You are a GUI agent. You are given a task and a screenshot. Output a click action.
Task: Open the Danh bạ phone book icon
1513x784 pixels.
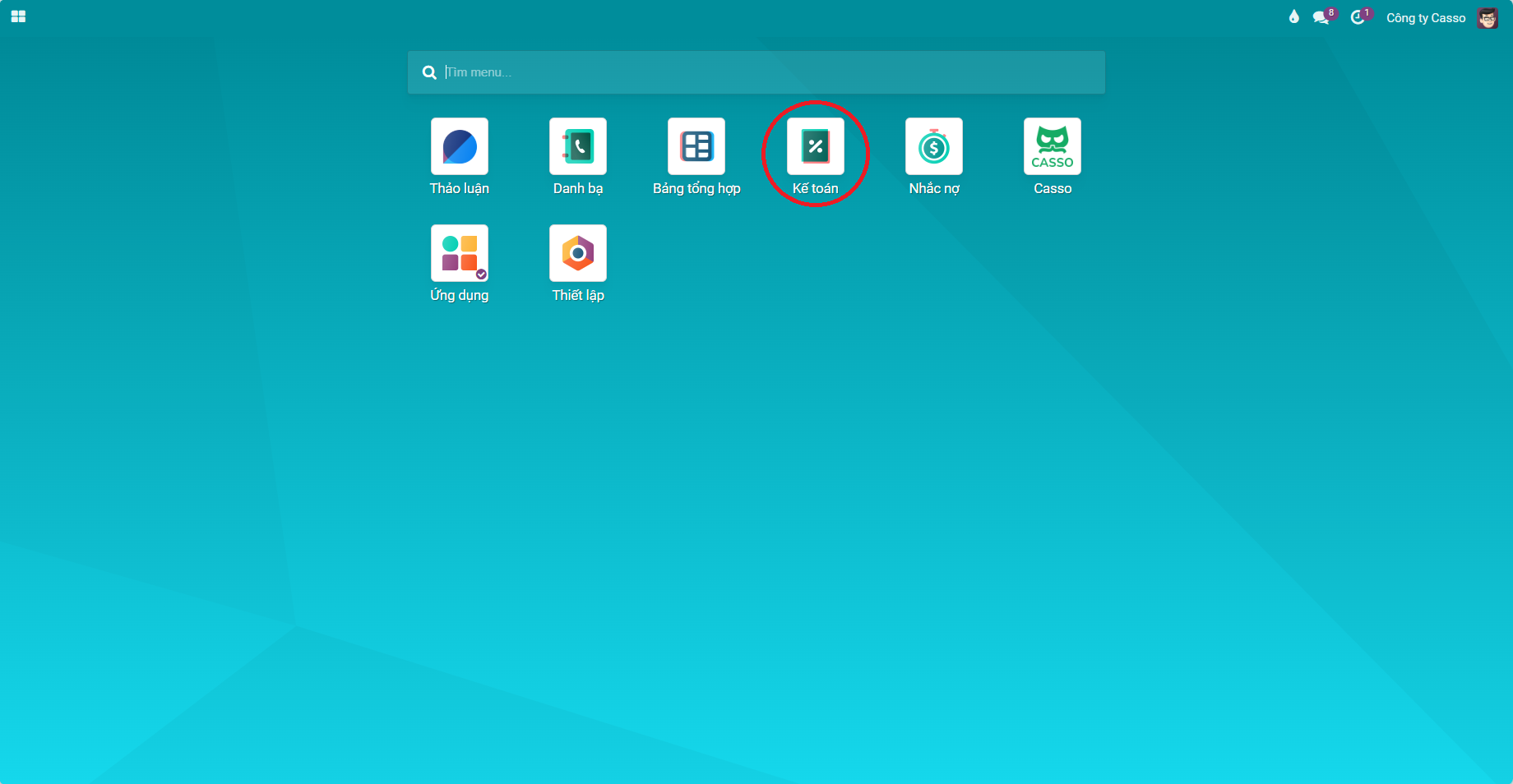(578, 146)
